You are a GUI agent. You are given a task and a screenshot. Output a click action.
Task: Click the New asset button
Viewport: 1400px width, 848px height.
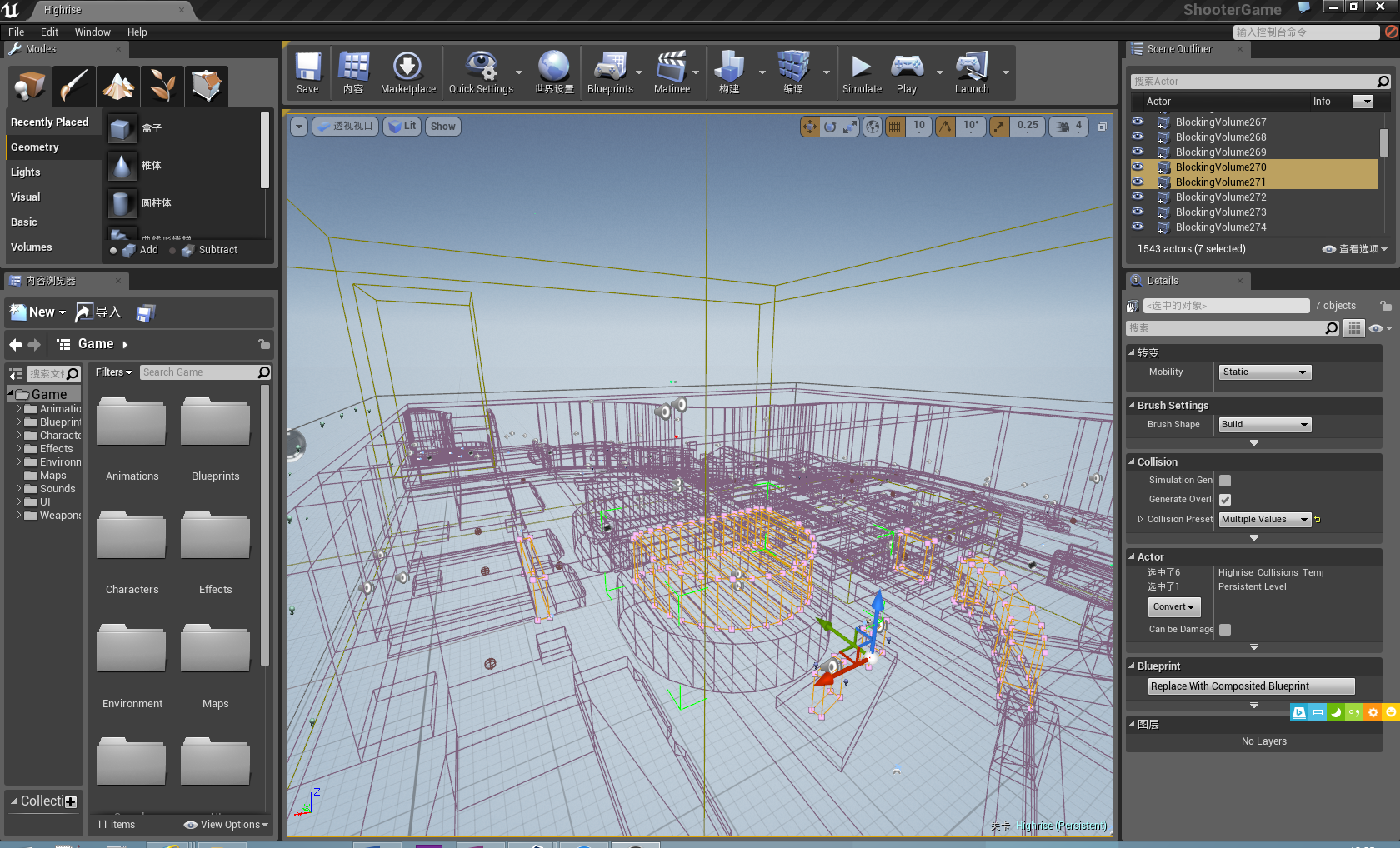pyautogui.click(x=37, y=312)
